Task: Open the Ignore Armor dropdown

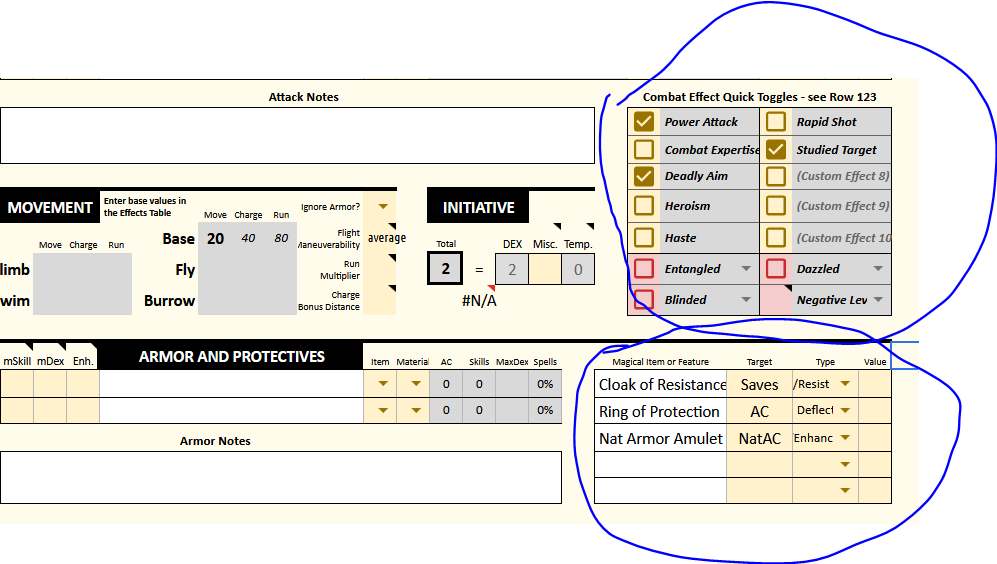Action: click(x=383, y=207)
